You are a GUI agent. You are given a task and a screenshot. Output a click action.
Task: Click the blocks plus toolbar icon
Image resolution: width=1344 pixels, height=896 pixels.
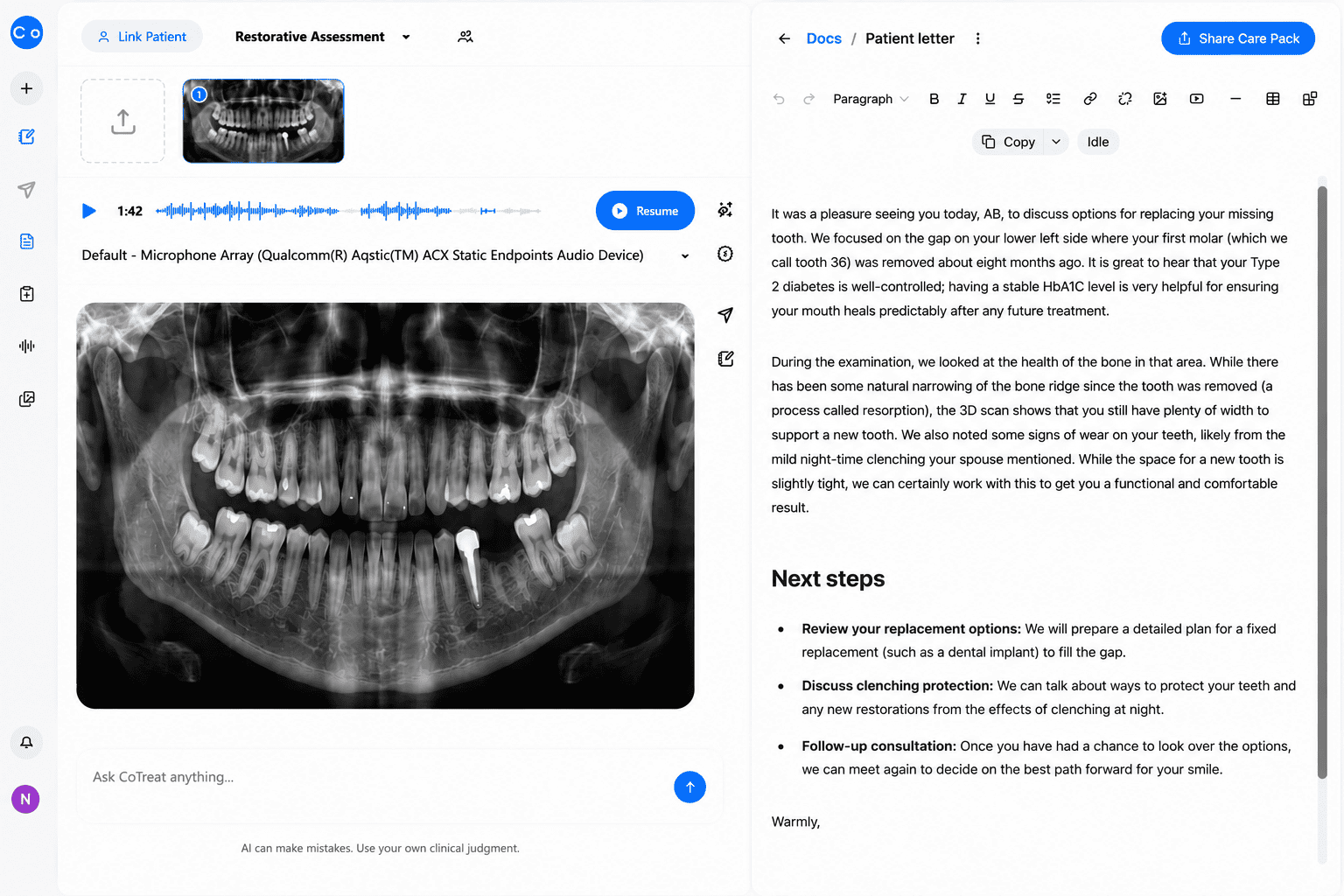click(x=1310, y=99)
